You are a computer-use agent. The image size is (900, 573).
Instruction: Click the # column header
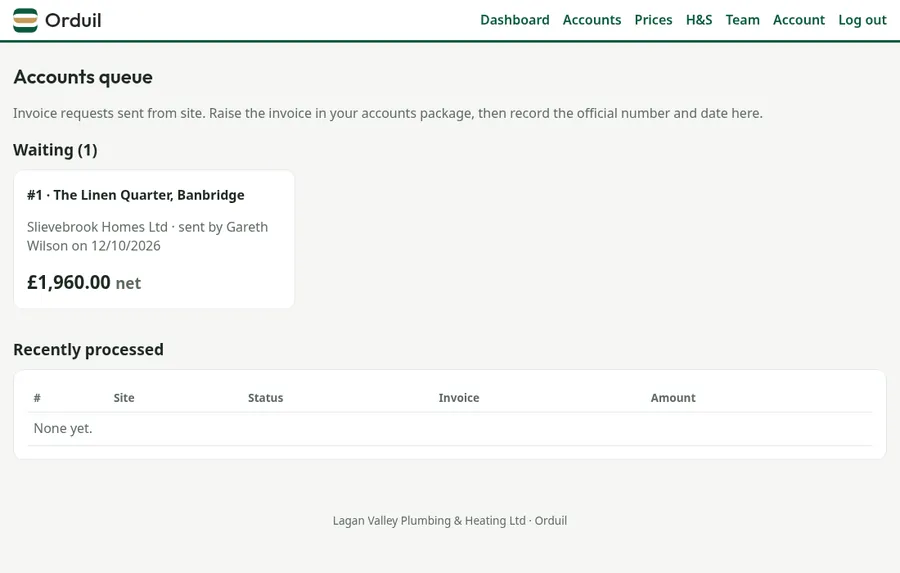(x=37, y=398)
